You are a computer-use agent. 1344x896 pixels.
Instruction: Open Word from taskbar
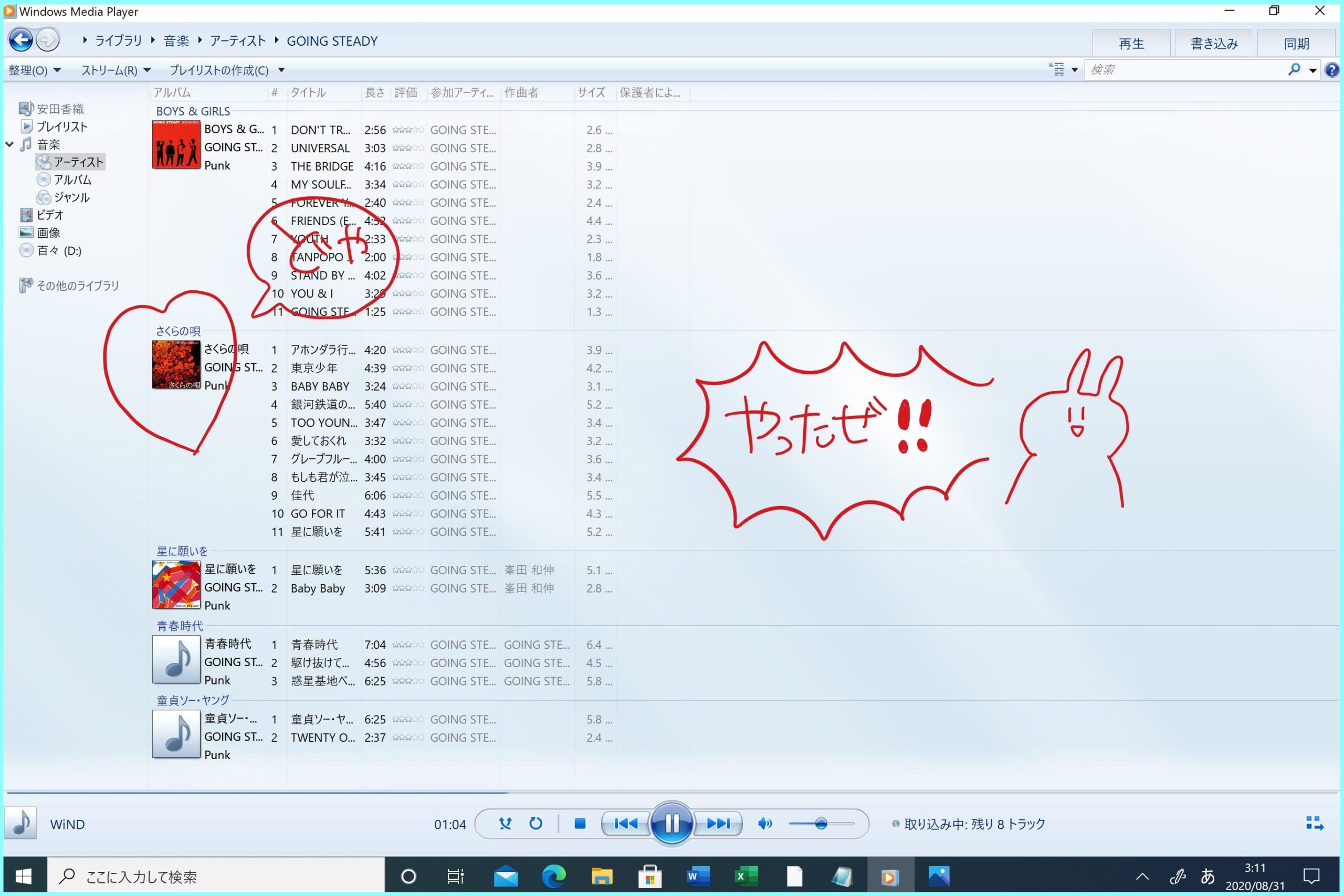coord(697,876)
